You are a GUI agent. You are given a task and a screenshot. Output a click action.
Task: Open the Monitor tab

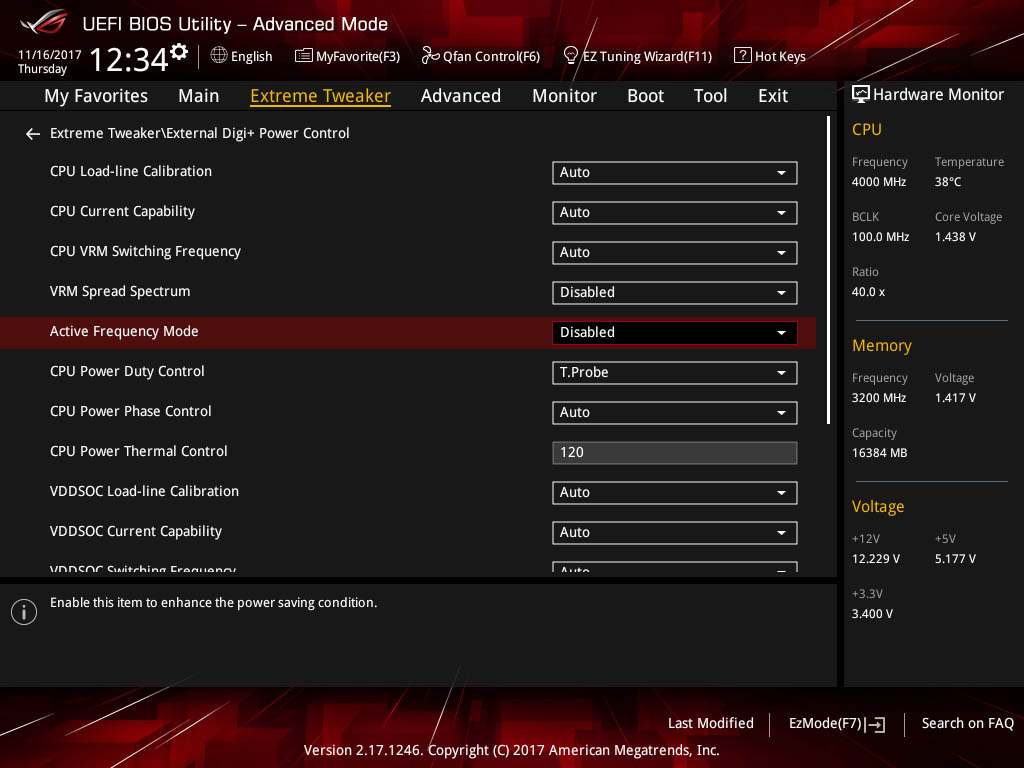564,96
